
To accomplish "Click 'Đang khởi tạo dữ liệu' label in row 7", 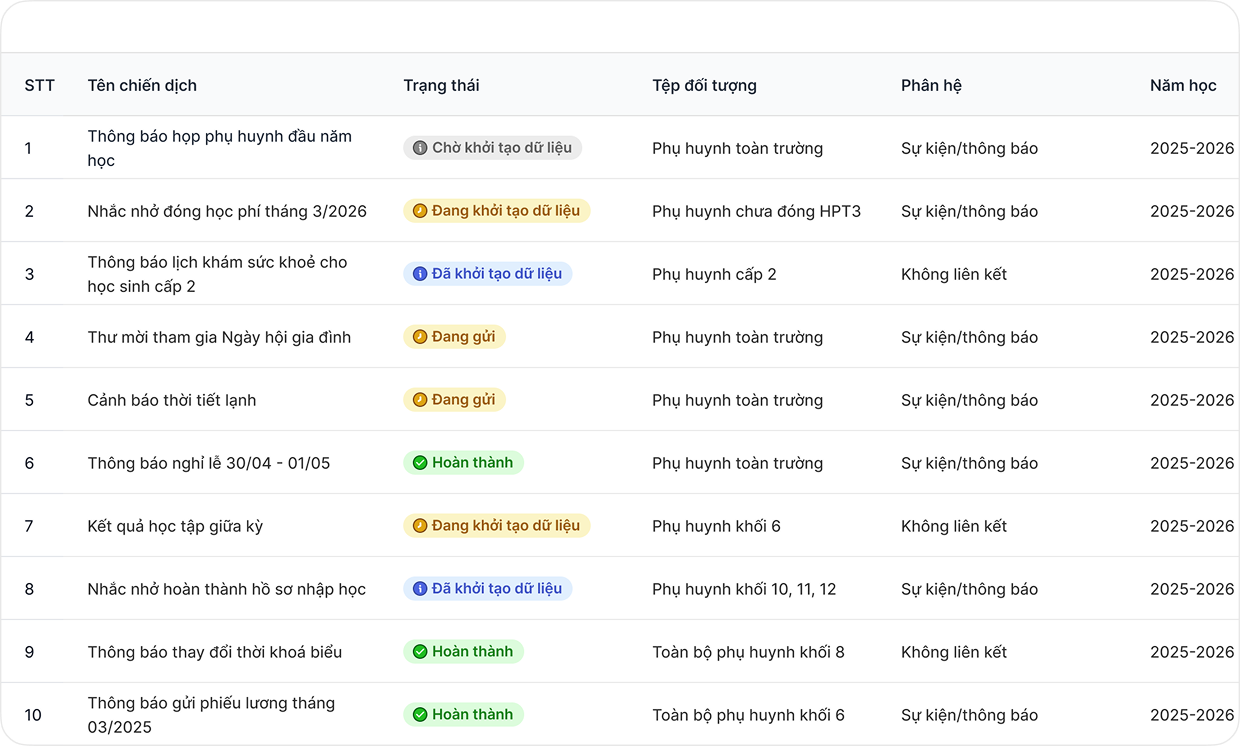I will (x=506, y=526).
